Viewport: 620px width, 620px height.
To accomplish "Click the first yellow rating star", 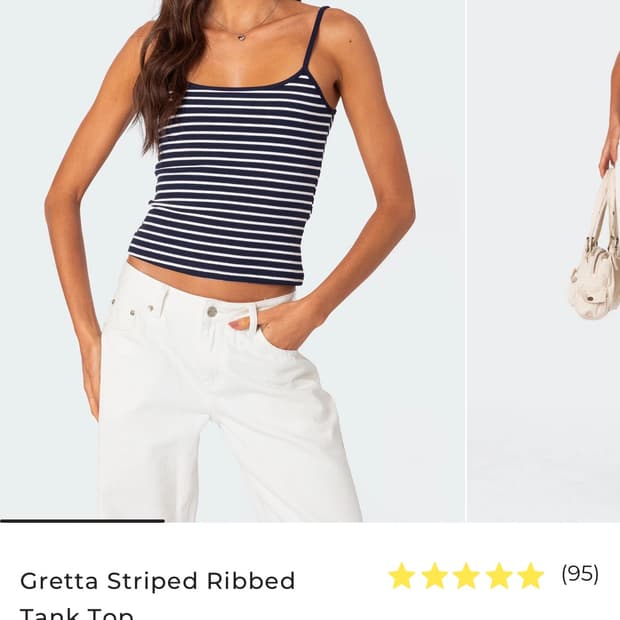I will [402, 576].
